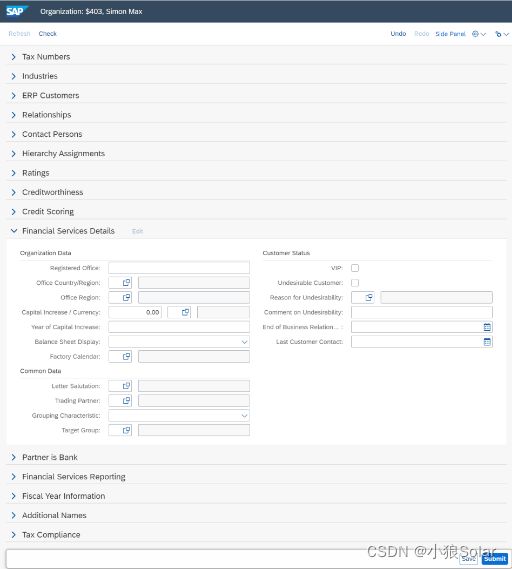Click the 'Common Data' group heading

point(40,371)
